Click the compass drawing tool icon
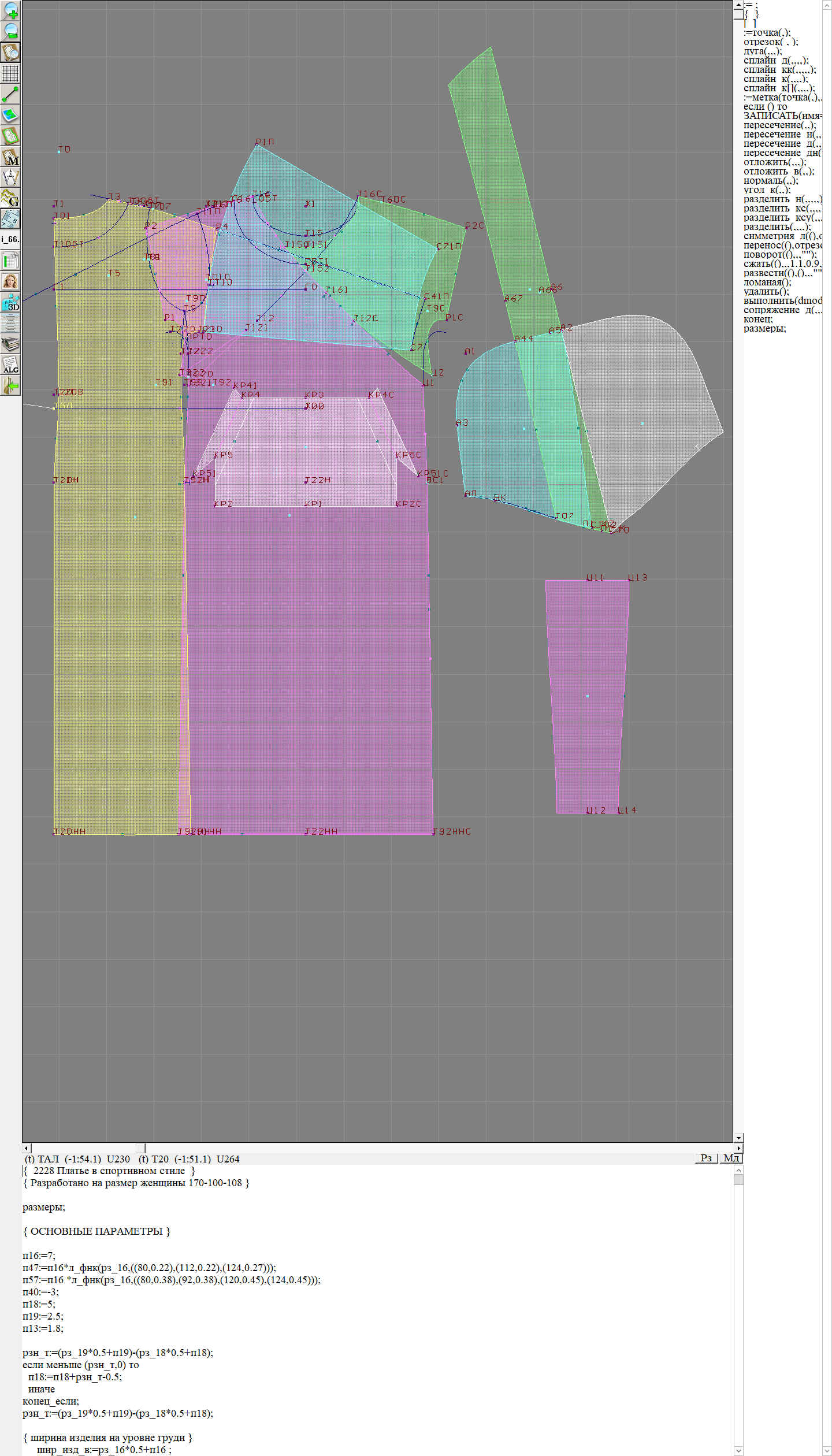This screenshot has height=1456, width=832. pyautogui.click(x=10, y=177)
